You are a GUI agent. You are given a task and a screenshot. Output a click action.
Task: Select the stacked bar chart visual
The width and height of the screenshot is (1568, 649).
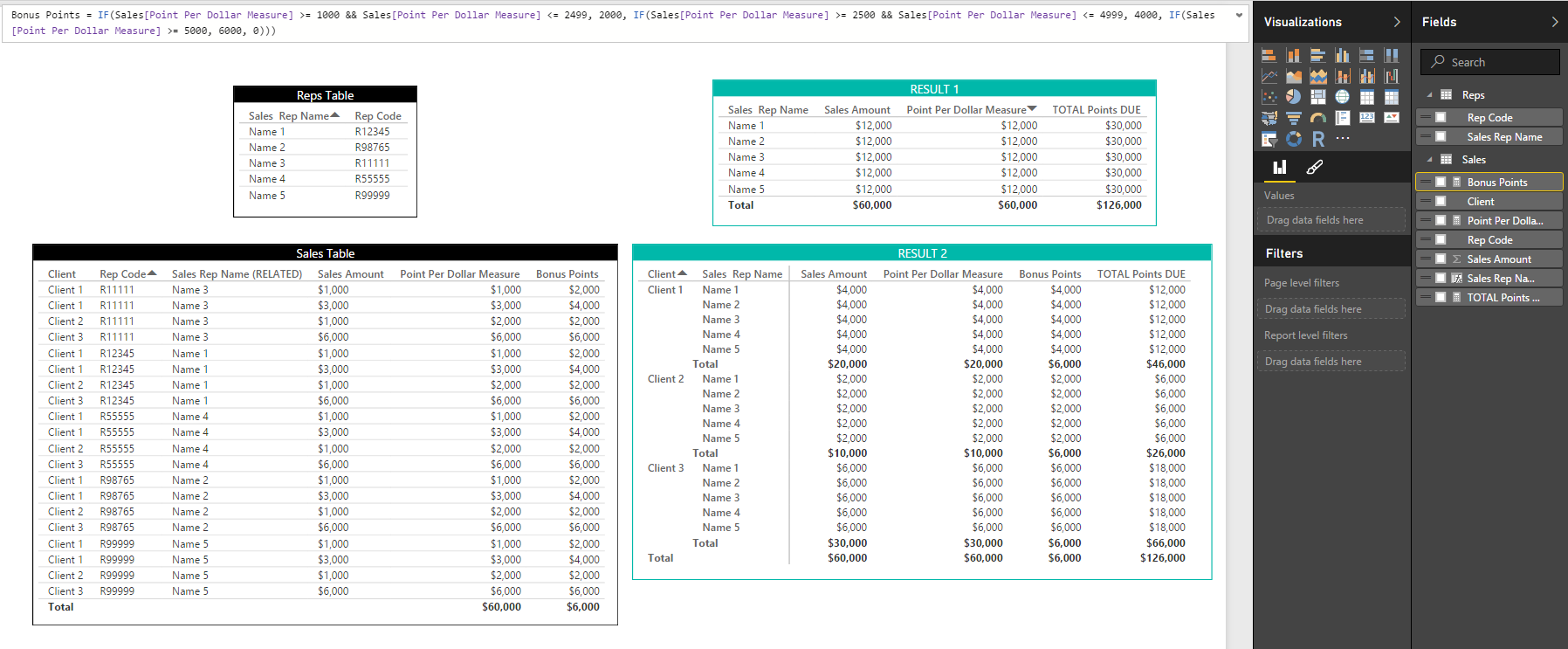click(1269, 55)
